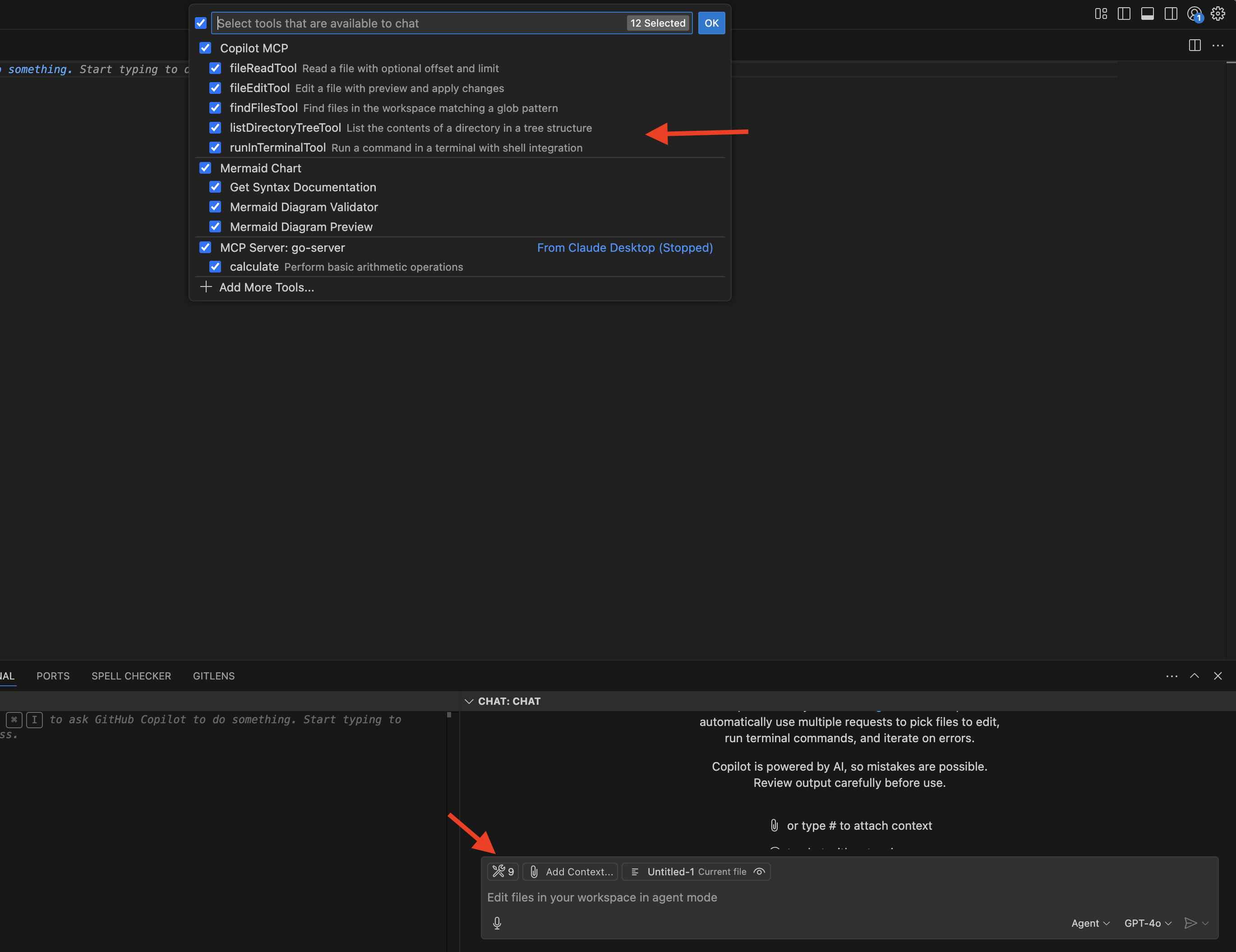
Task: Click From Claude Desktop (Stopped) link
Action: point(625,247)
